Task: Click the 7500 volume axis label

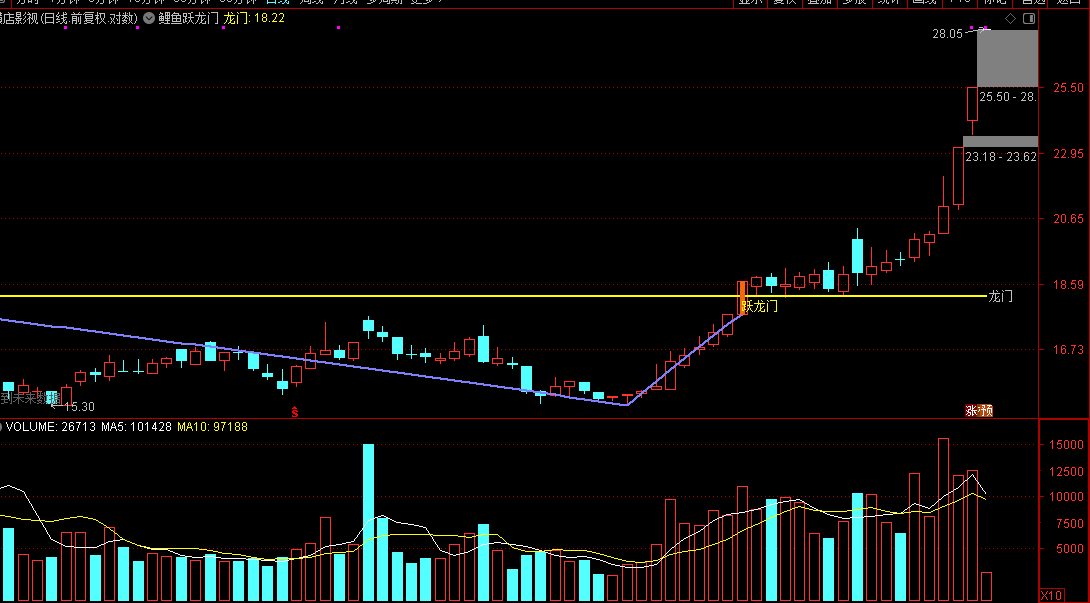Action: (1070, 524)
